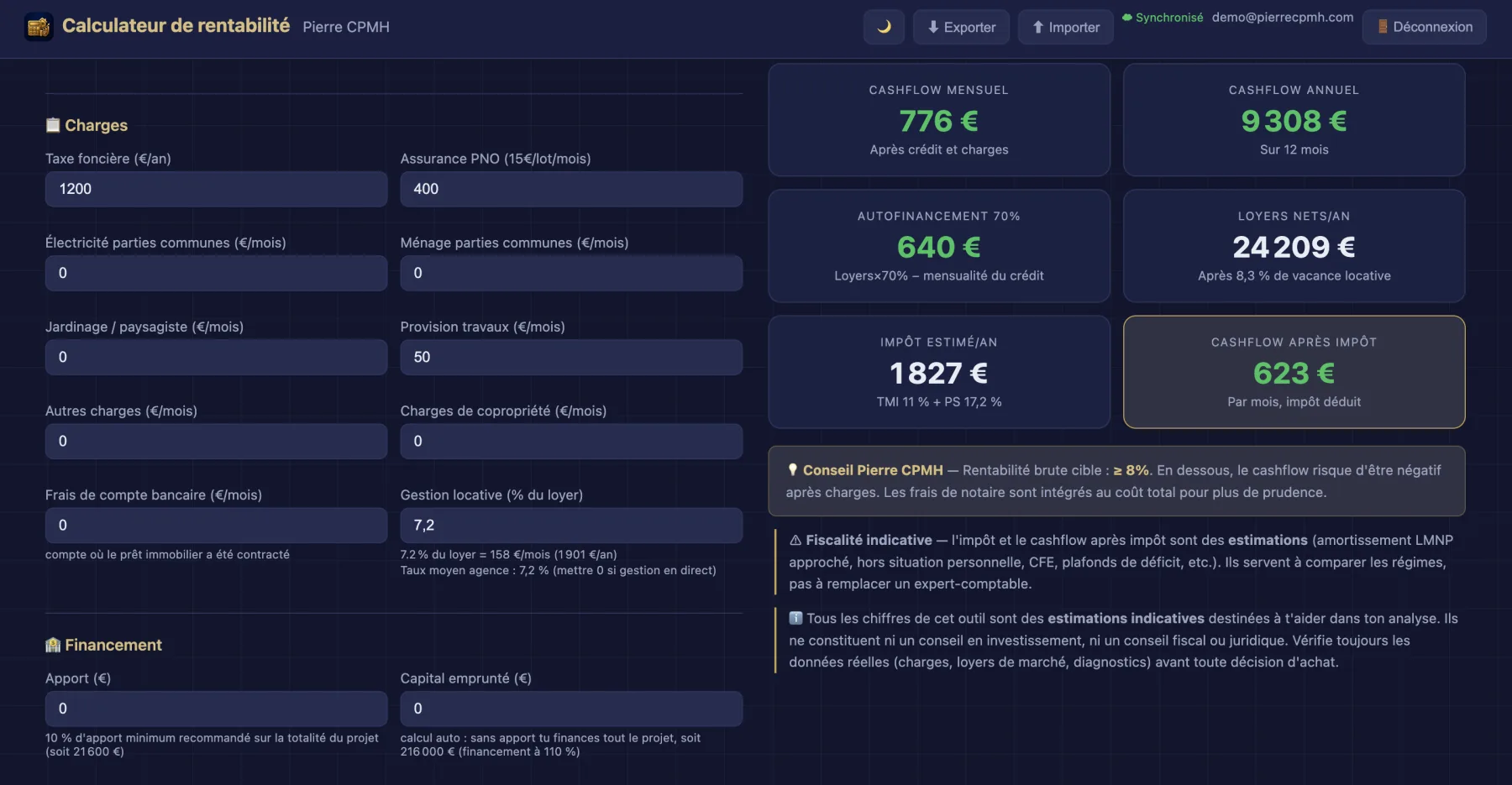Click the '7.2 % du loyer = 158 €/mois' hint
The image size is (1512, 785).
click(x=509, y=554)
